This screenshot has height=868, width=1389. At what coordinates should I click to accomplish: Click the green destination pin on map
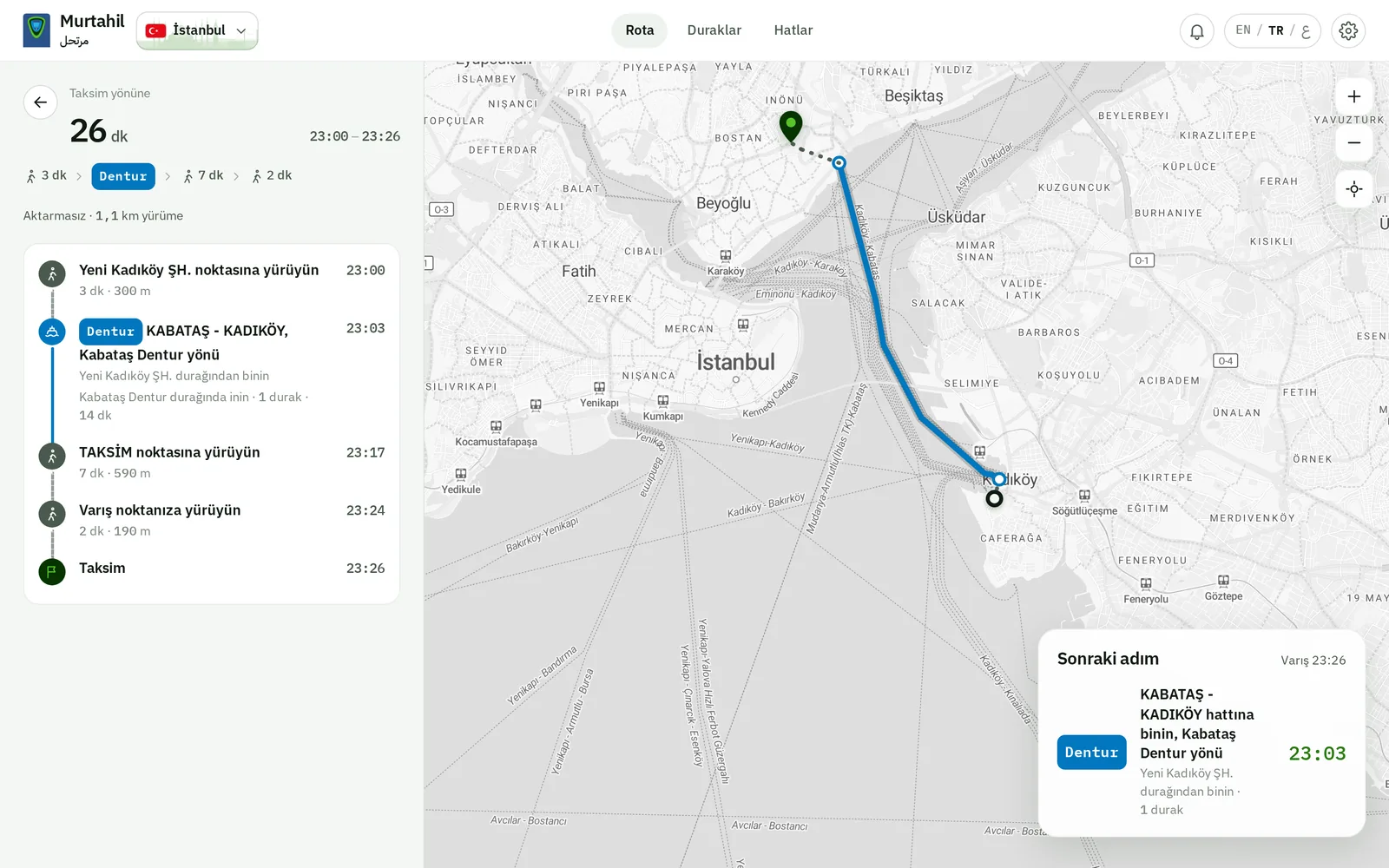pyautogui.click(x=791, y=127)
